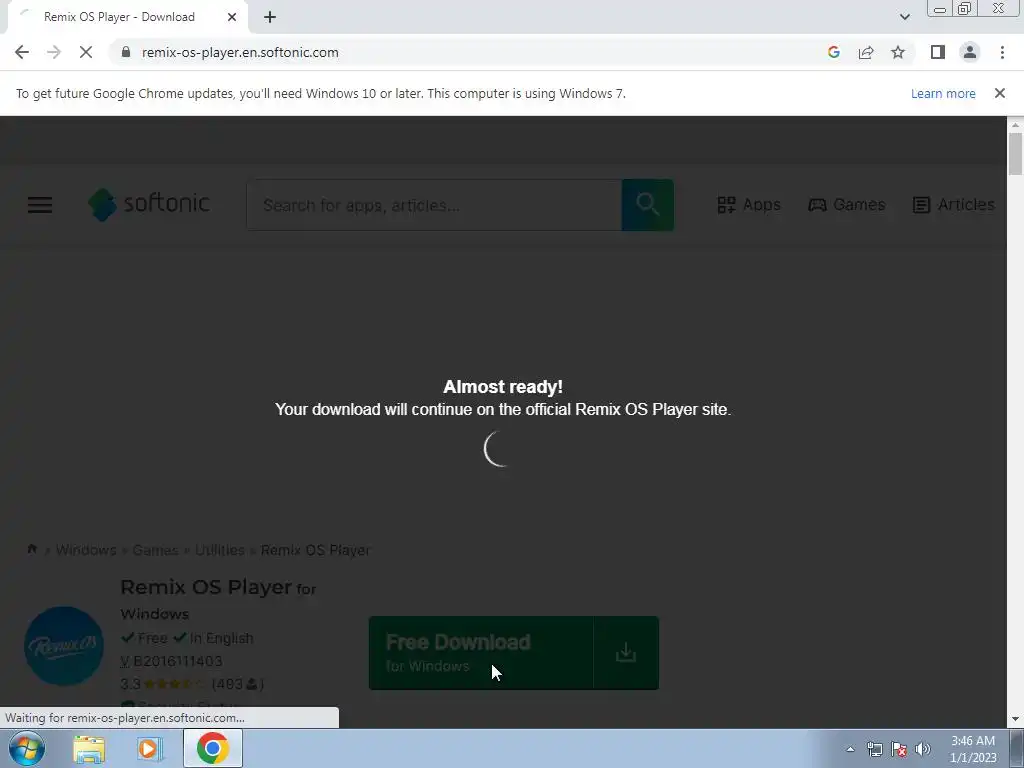1024x768 pixels.
Task: Open Windows Media Player from the taskbar
Action: (x=150, y=748)
